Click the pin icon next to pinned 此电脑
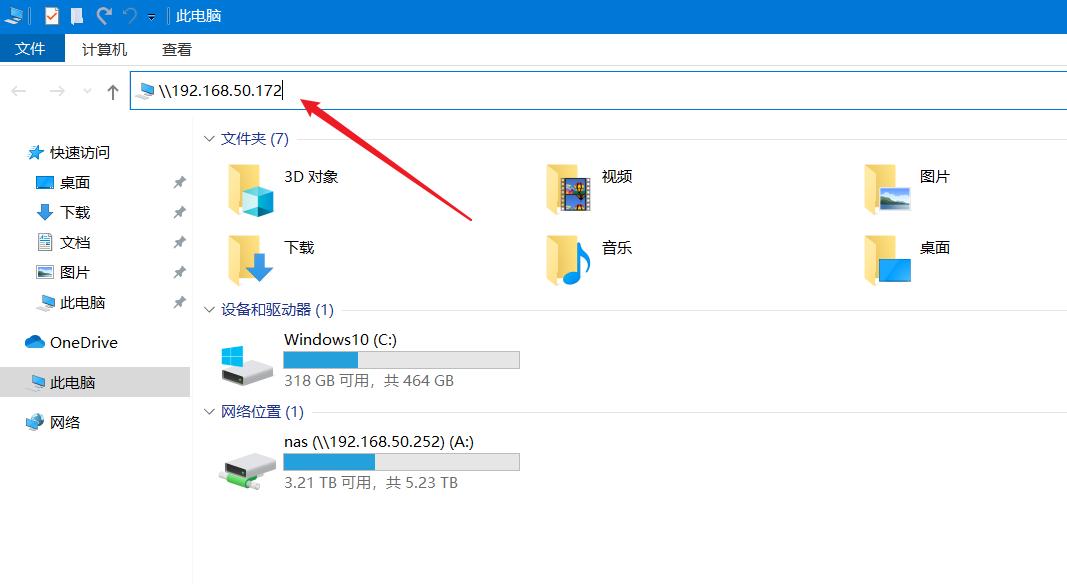Viewport: 1067px width, 584px height. [179, 302]
